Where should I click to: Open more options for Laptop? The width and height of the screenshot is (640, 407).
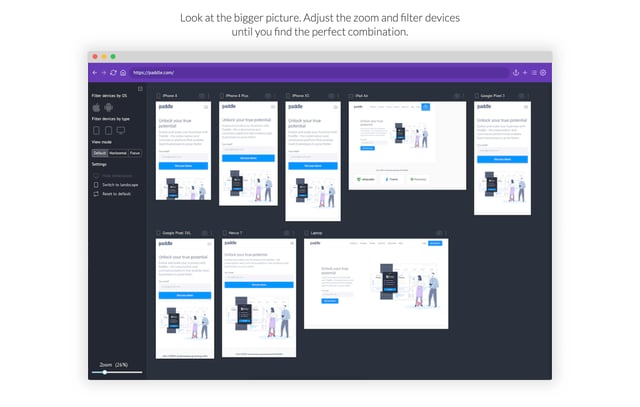pyautogui.click(x=446, y=233)
